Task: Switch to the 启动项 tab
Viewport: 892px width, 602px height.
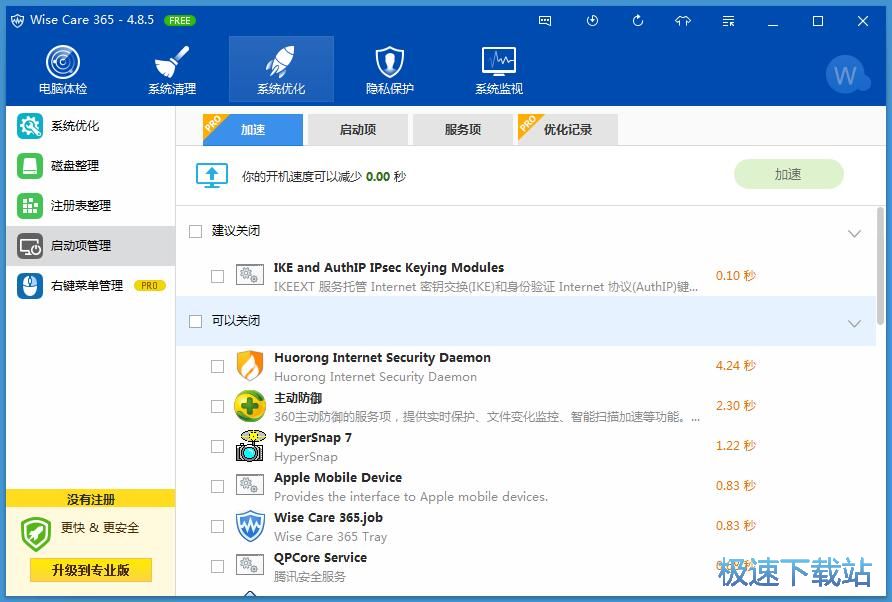Action: click(358, 129)
